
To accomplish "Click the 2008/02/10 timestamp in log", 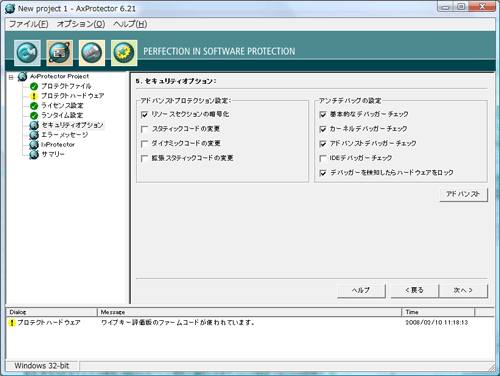I will coord(437,323).
